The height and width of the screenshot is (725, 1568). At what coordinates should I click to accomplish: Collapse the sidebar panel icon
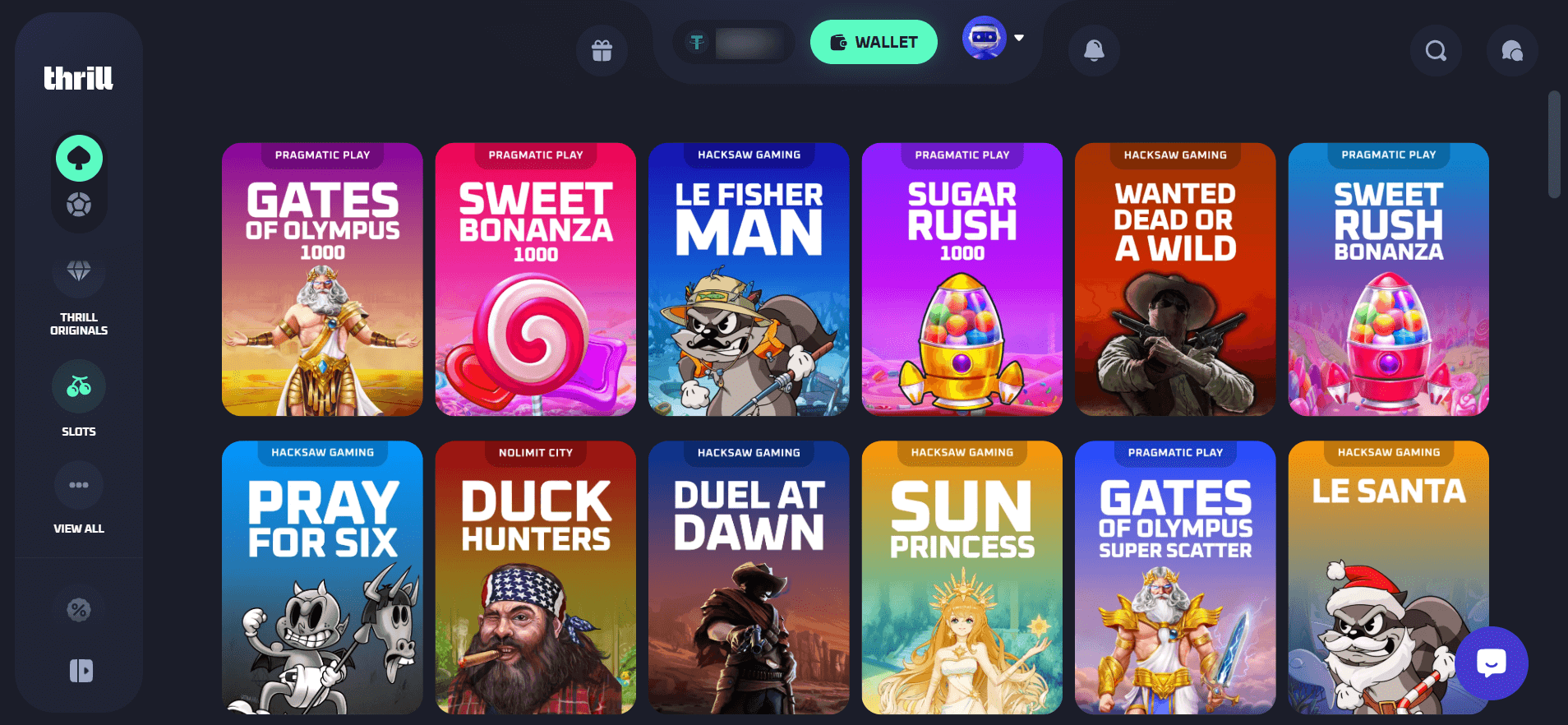click(81, 671)
